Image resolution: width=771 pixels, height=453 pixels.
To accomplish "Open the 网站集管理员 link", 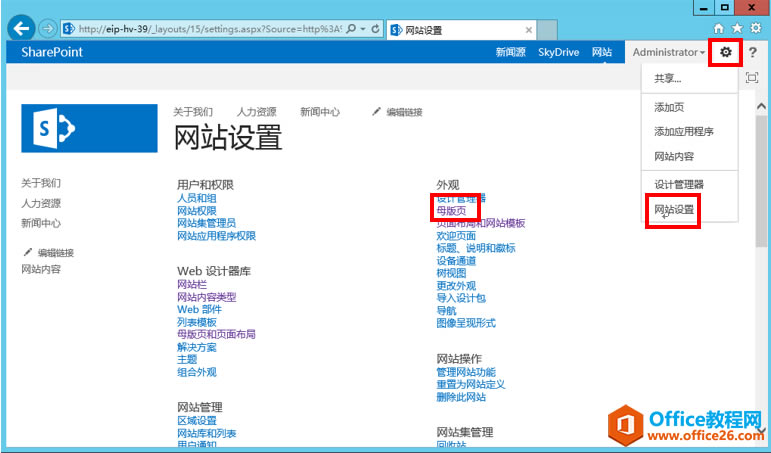I will [207, 223].
